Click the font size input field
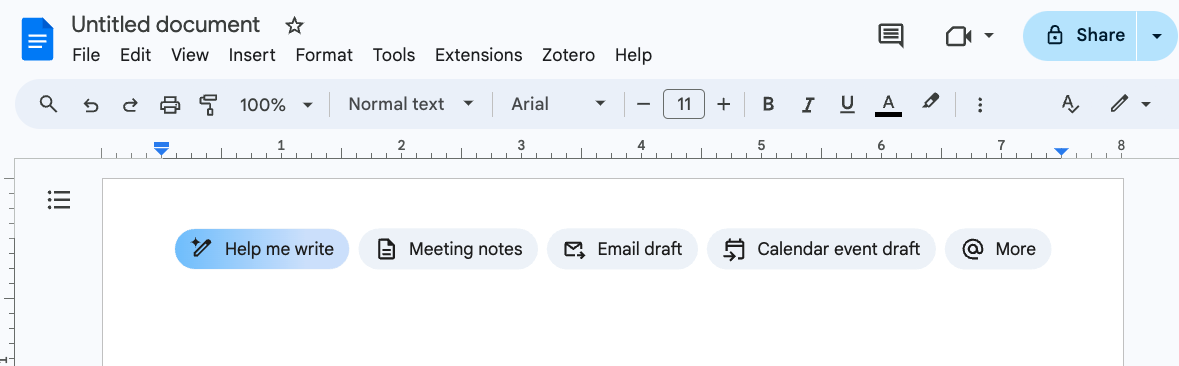Screen dimensions: 1179x366 click(x=683, y=104)
